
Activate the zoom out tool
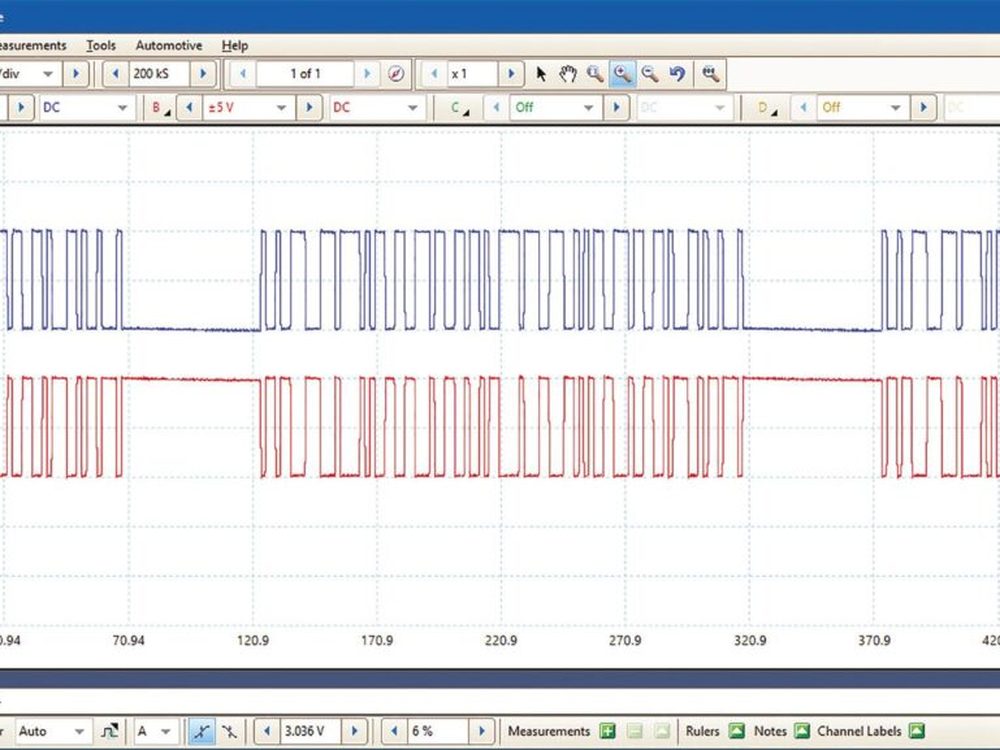click(x=649, y=74)
